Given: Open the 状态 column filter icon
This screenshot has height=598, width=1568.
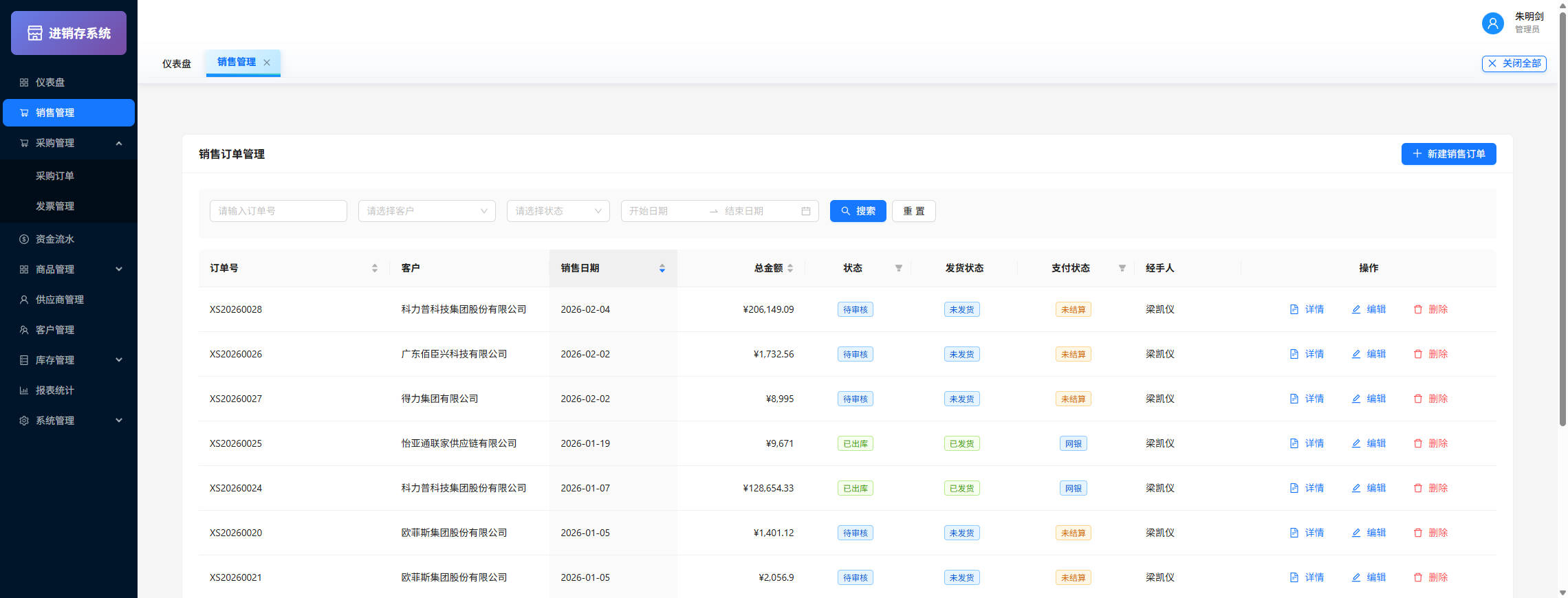Looking at the screenshot, I should pyautogui.click(x=899, y=268).
